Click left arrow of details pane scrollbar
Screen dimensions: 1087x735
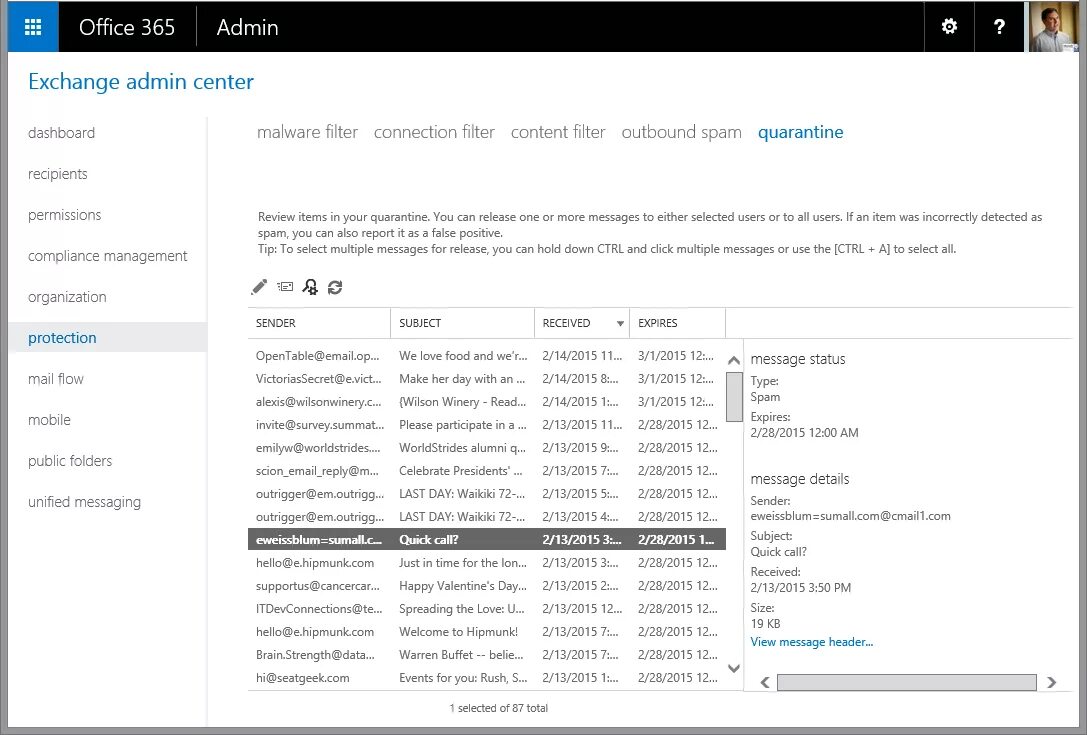pyautogui.click(x=765, y=682)
